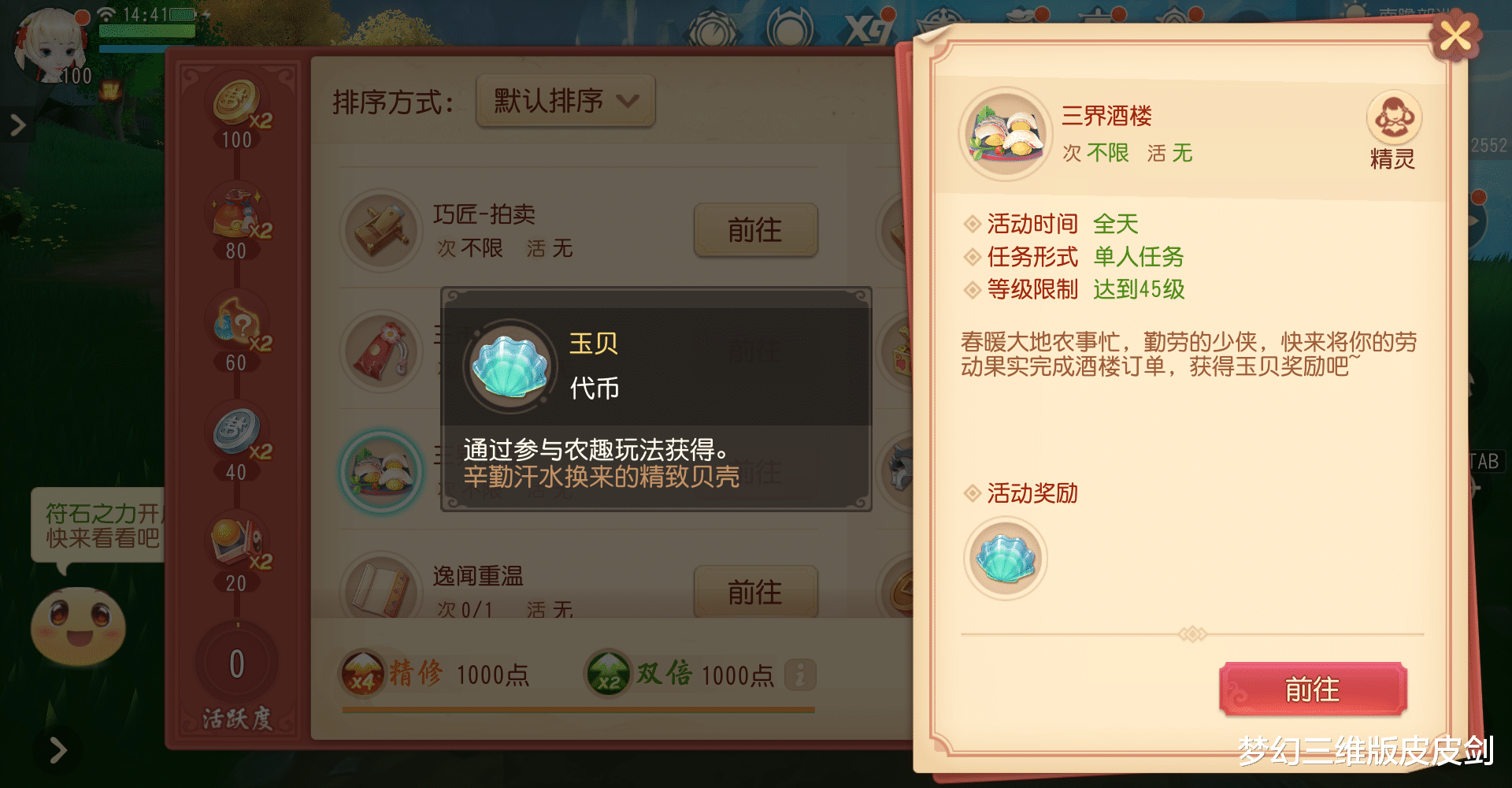The image size is (1512, 788).
Task: Expand the left side panel arrow at top
Action: point(17,125)
